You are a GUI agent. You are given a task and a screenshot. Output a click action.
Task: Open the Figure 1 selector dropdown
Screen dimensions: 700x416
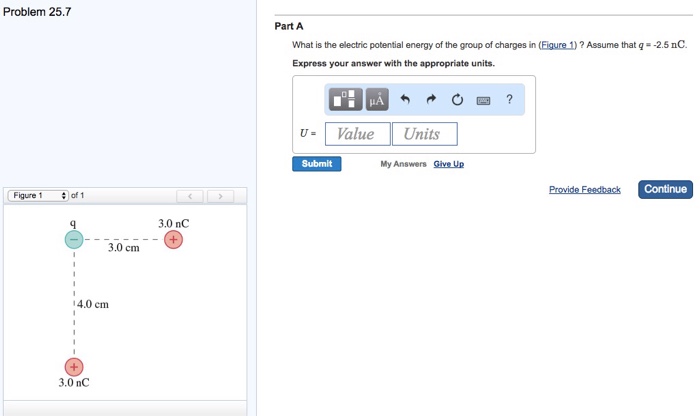[x=38, y=196]
